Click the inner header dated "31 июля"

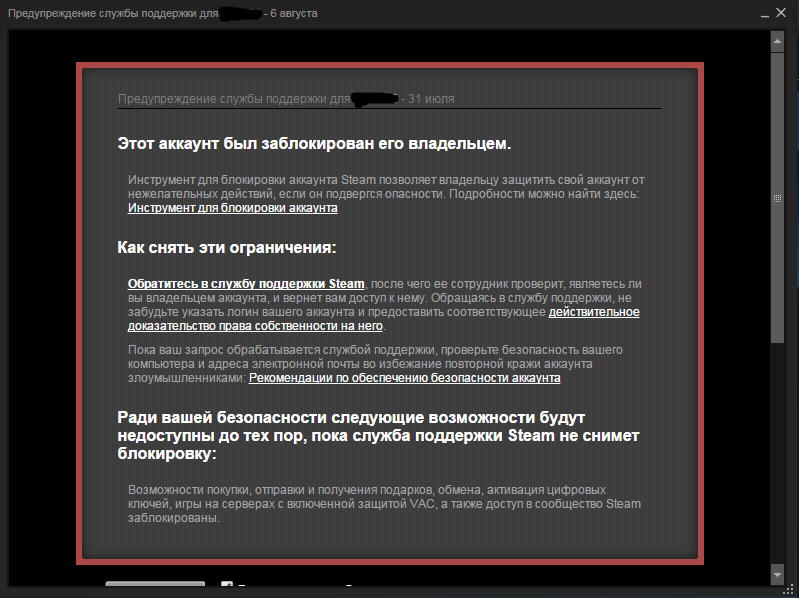click(286, 99)
